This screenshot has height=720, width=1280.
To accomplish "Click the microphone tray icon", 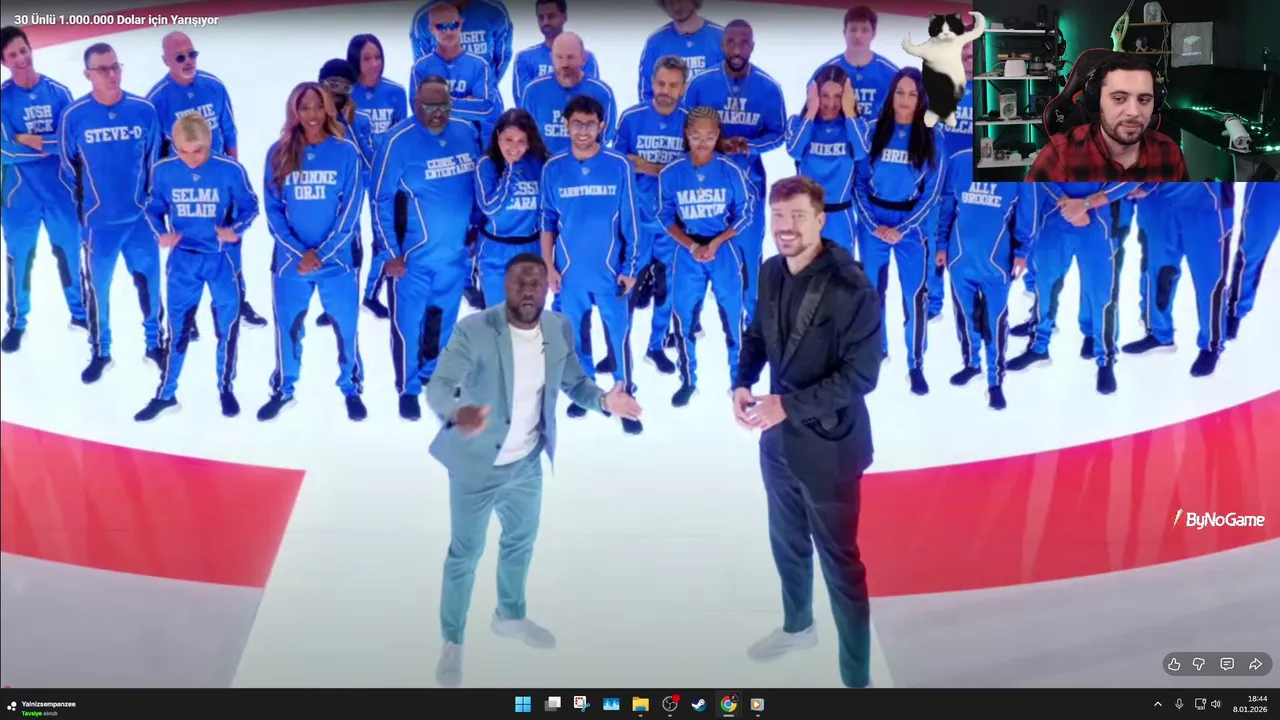I will click(x=1179, y=704).
